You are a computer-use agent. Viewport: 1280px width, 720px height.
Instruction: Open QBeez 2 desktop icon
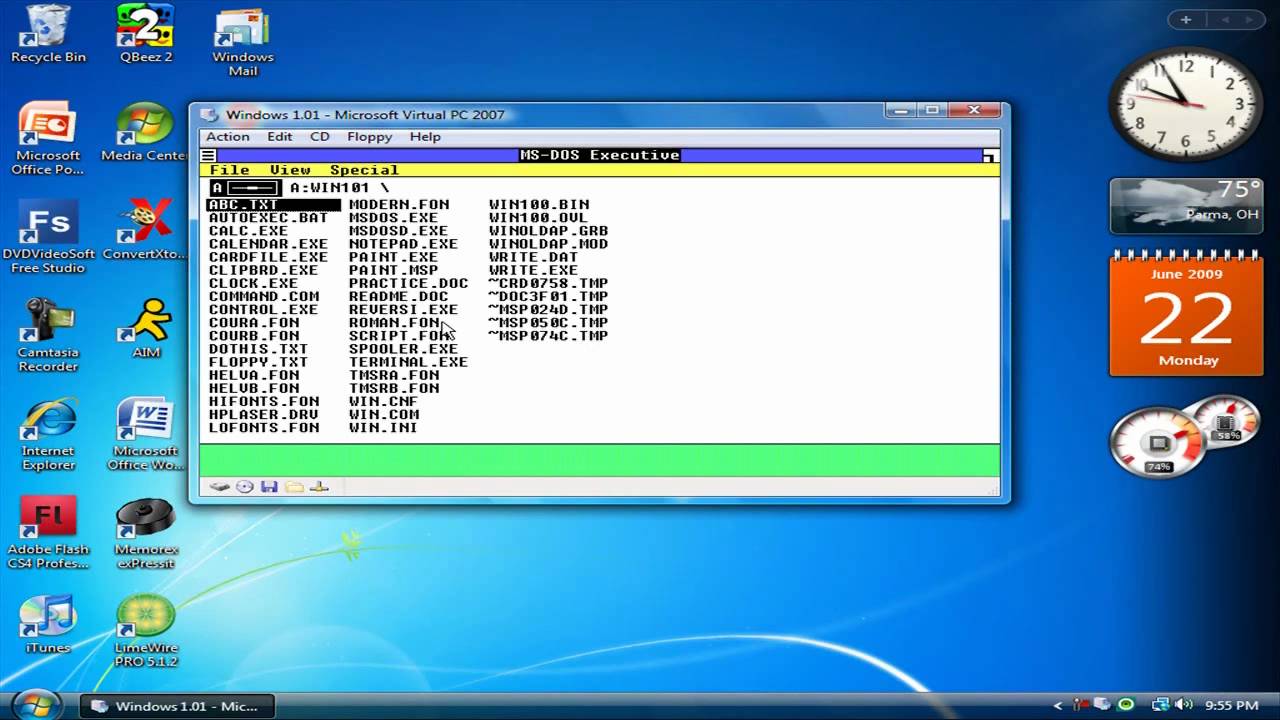pos(146,34)
